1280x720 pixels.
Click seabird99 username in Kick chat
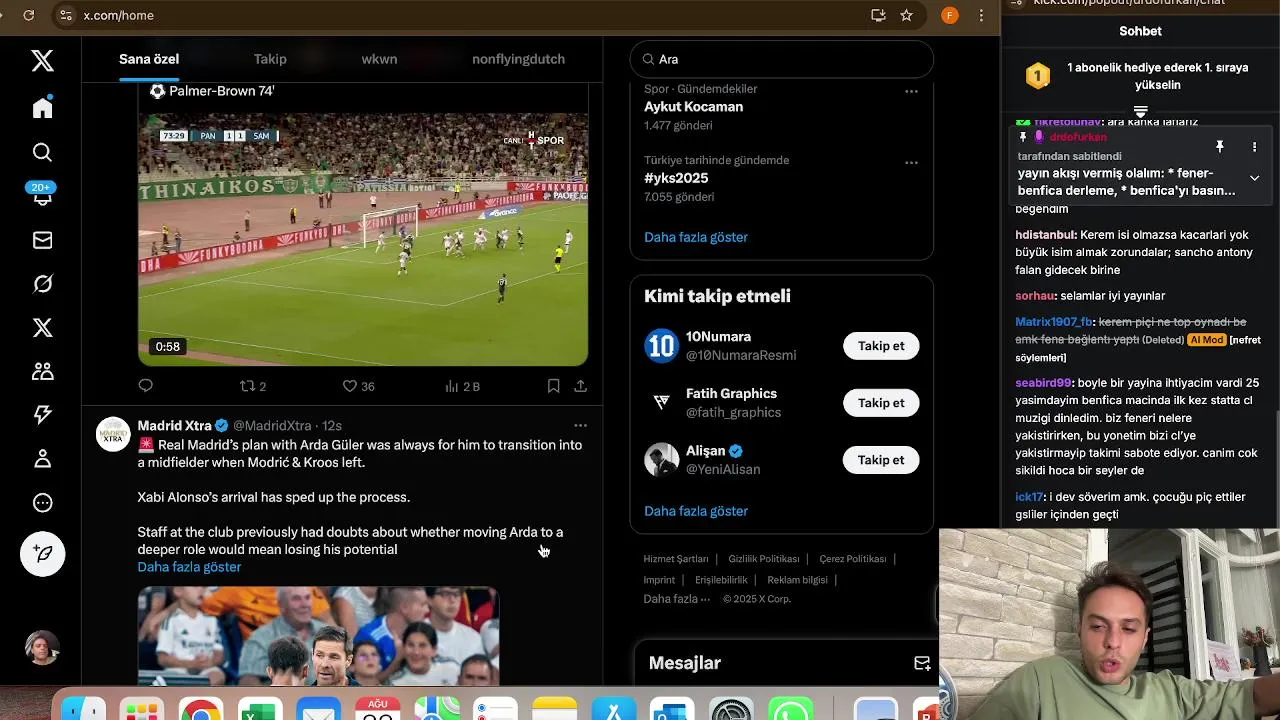[1043, 383]
